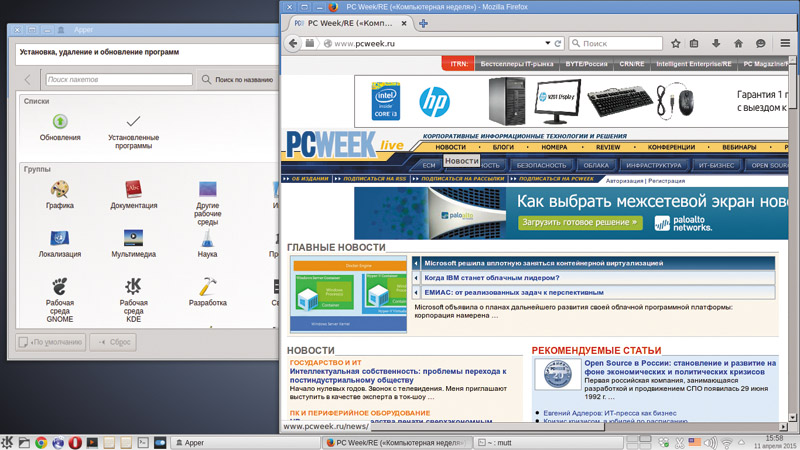This screenshot has height=450, width=800.
Task: Click Загрузить готовое решение banner button
Action: (580, 222)
